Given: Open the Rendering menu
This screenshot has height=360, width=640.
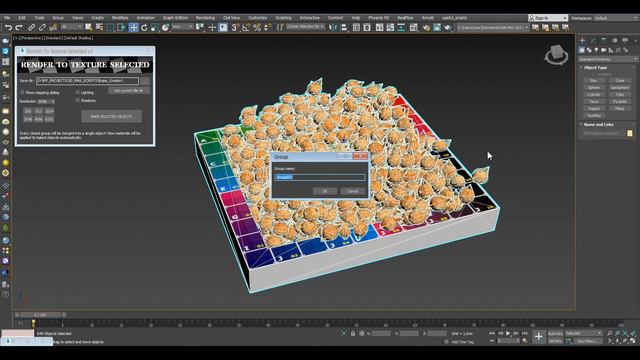Looking at the screenshot, I should pyautogui.click(x=205, y=18).
